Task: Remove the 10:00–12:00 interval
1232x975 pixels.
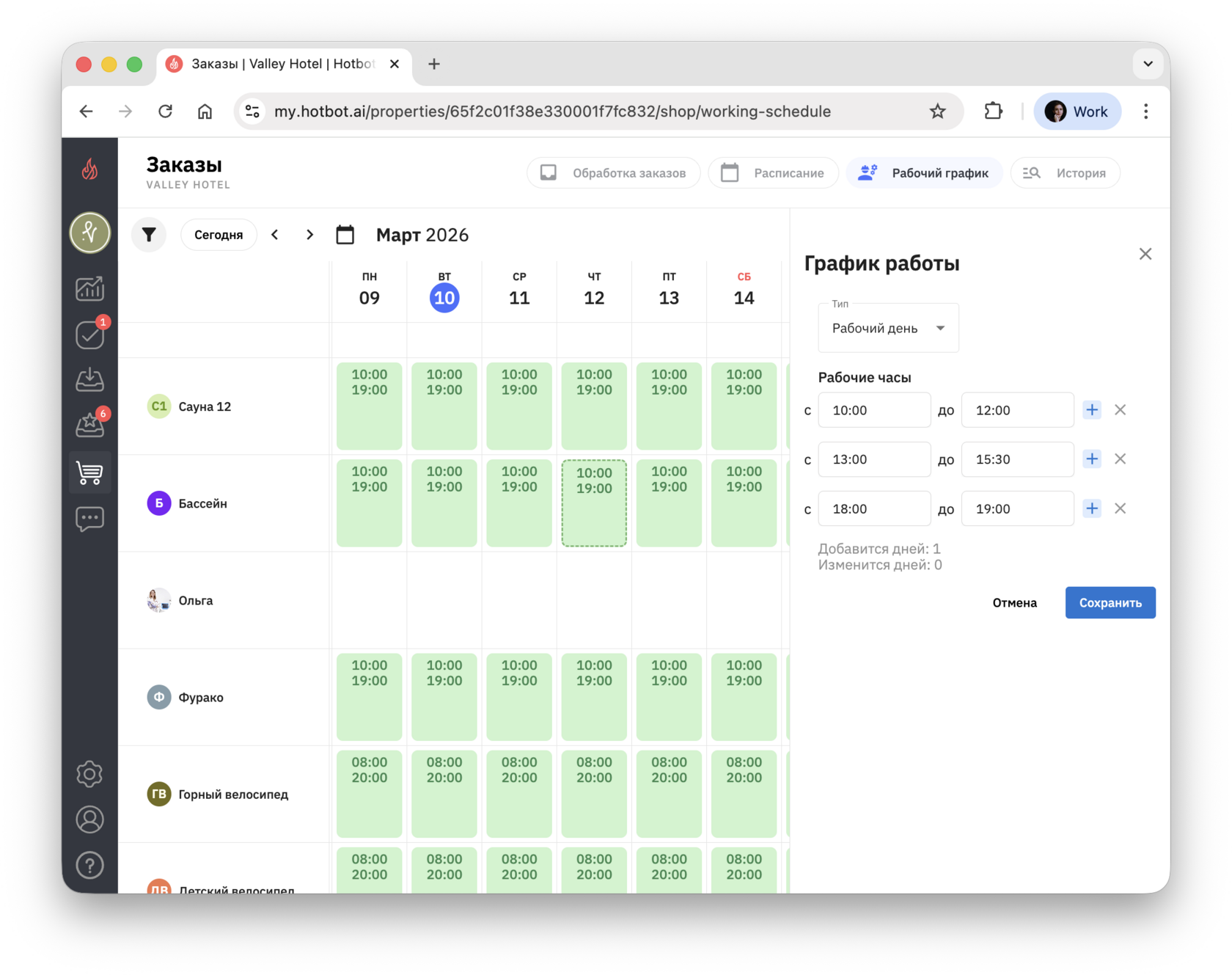Action: coord(1120,410)
